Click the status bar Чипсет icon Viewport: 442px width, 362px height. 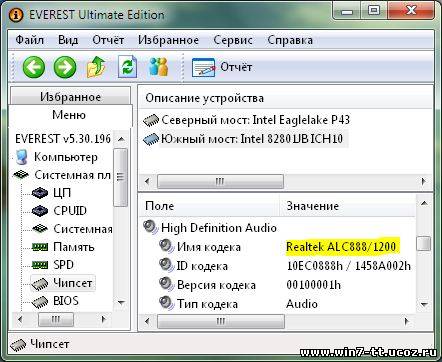[18, 345]
